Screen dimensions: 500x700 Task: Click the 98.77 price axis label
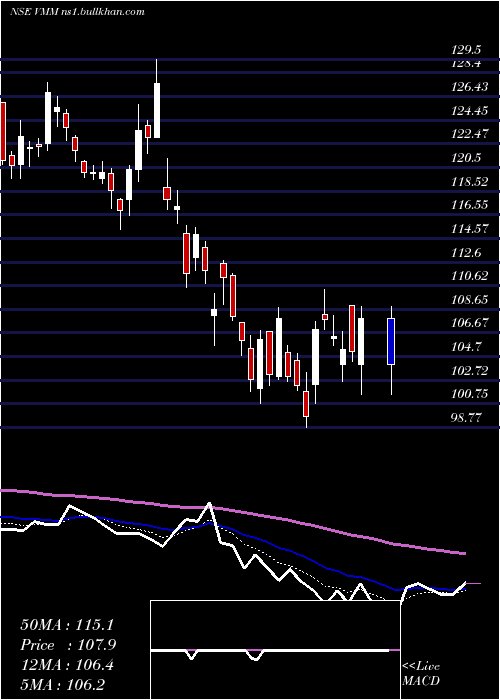(467, 418)
